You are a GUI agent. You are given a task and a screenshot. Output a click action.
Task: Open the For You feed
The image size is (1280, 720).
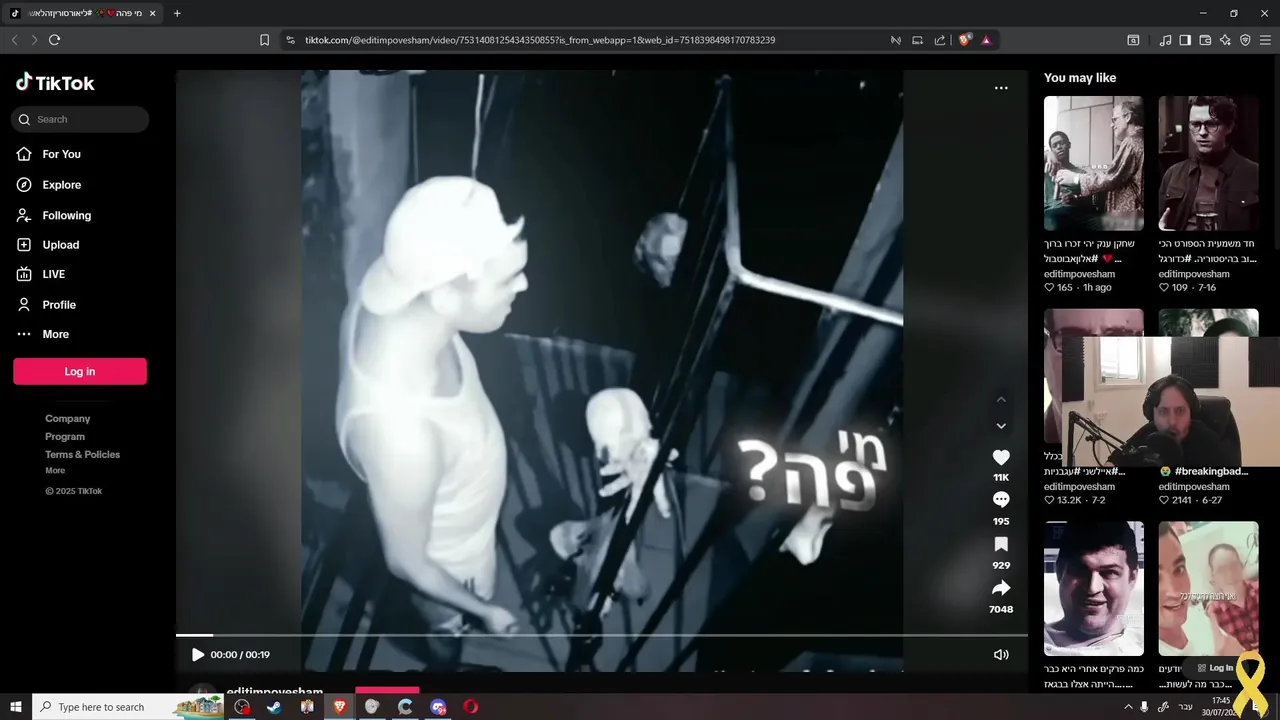point(61,154)
